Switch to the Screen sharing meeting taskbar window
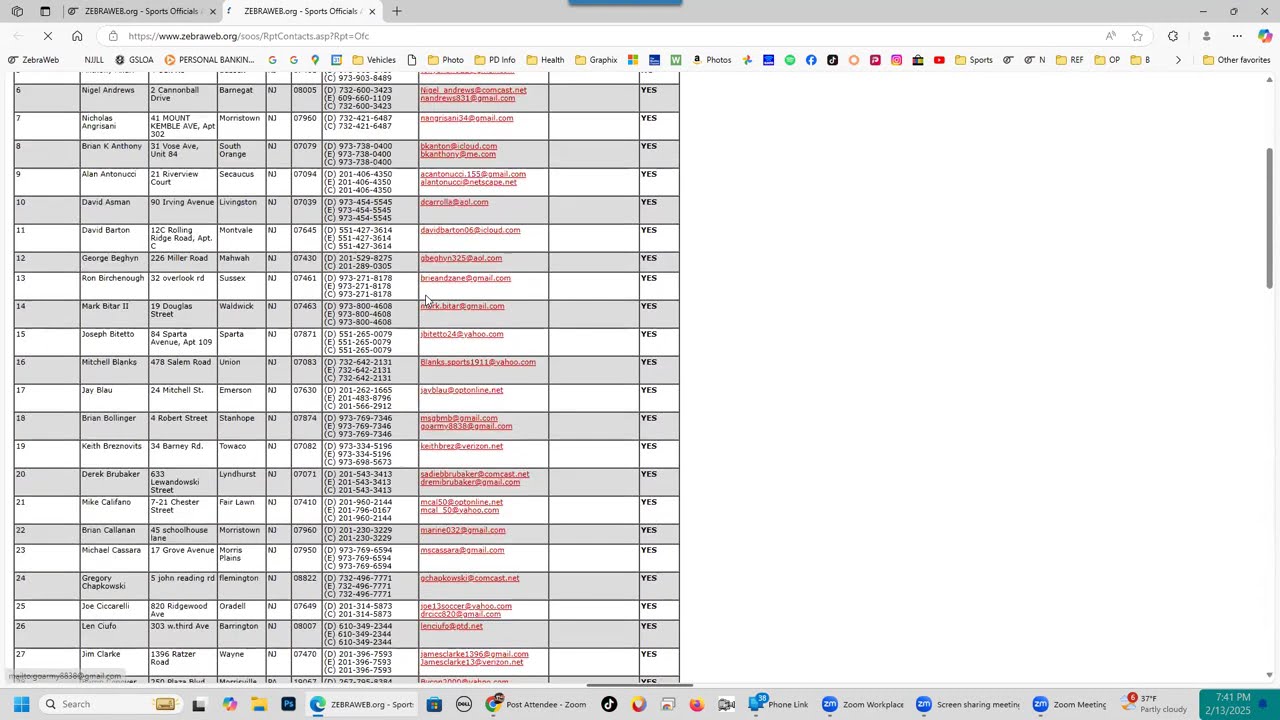 point(968,704)
